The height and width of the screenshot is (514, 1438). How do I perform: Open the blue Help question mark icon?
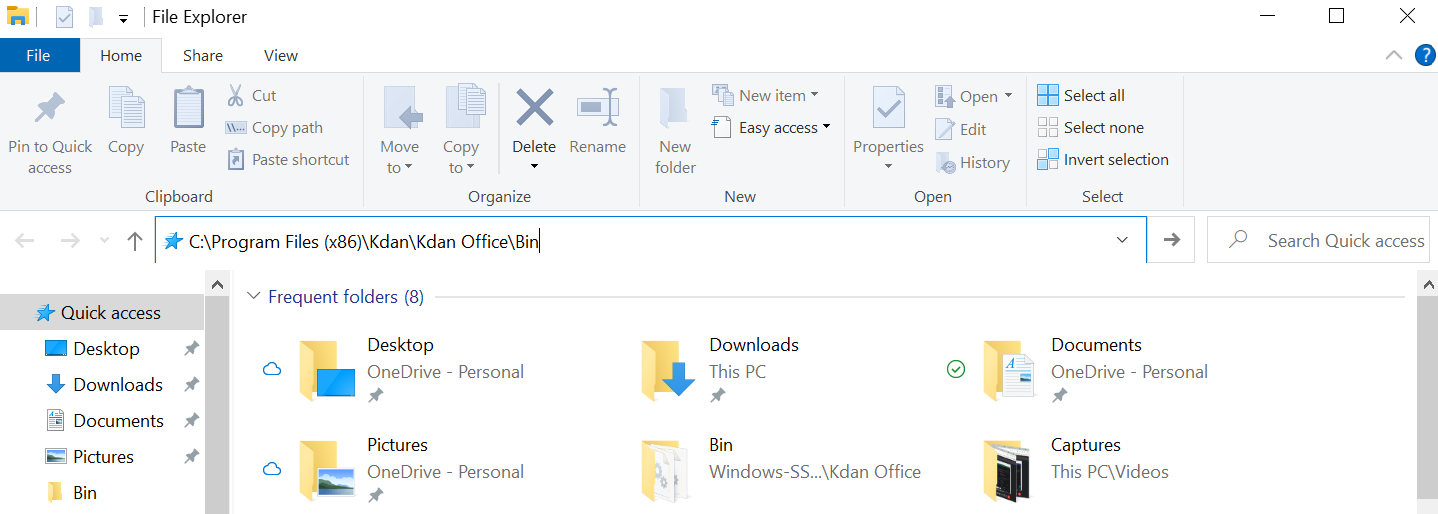pos(1425,55)
